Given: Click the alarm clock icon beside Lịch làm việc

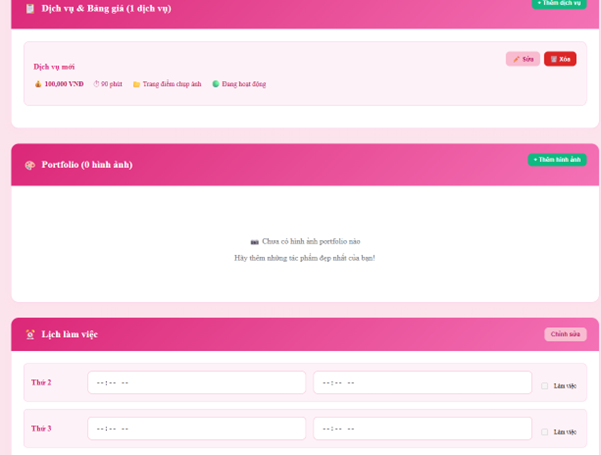Looking at the screenshot, I should 30,334.
